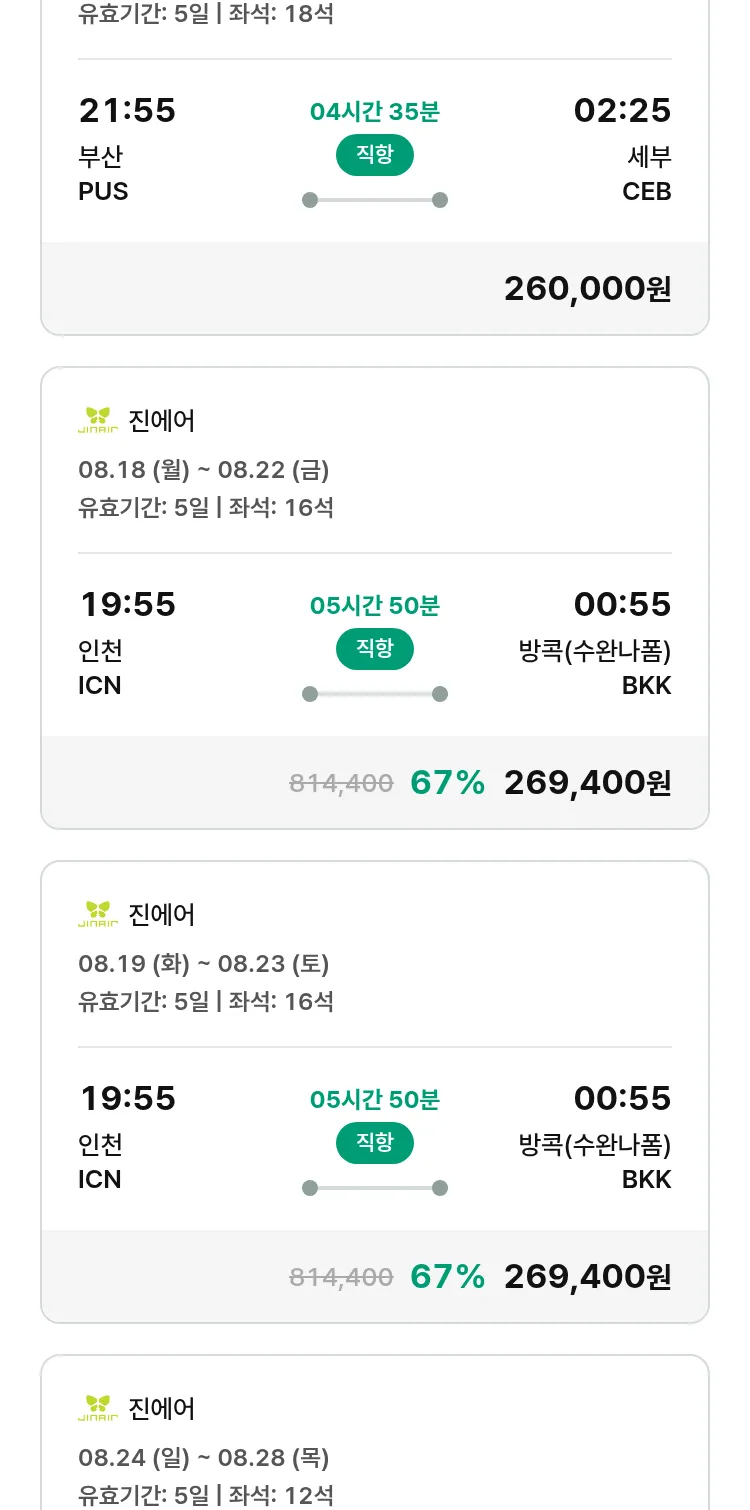
Task: Tap 방콕(수완나폼) destination on the 08.18 flight
Action: pyautogui.click(x=594, y=651)
